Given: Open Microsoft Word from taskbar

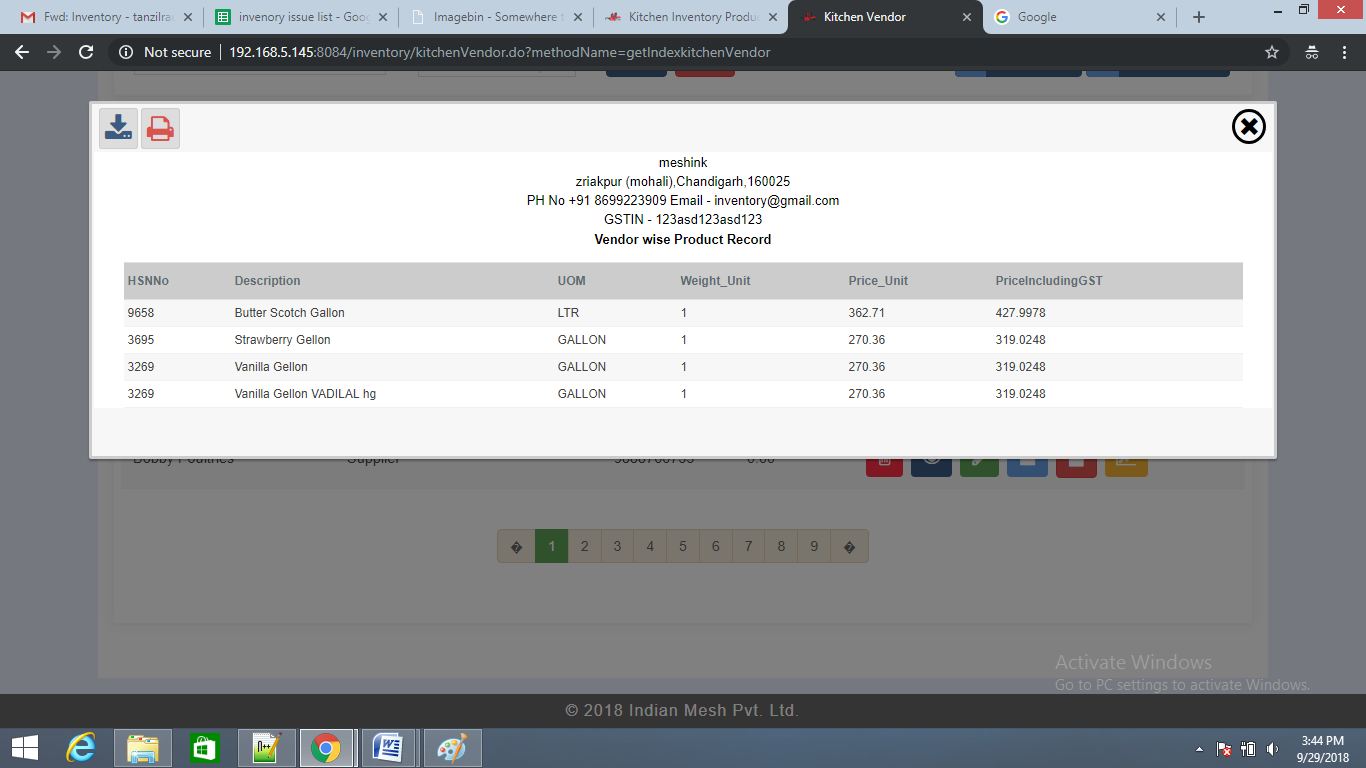Looking at the screenshot, I should click(x=388, y=747).
